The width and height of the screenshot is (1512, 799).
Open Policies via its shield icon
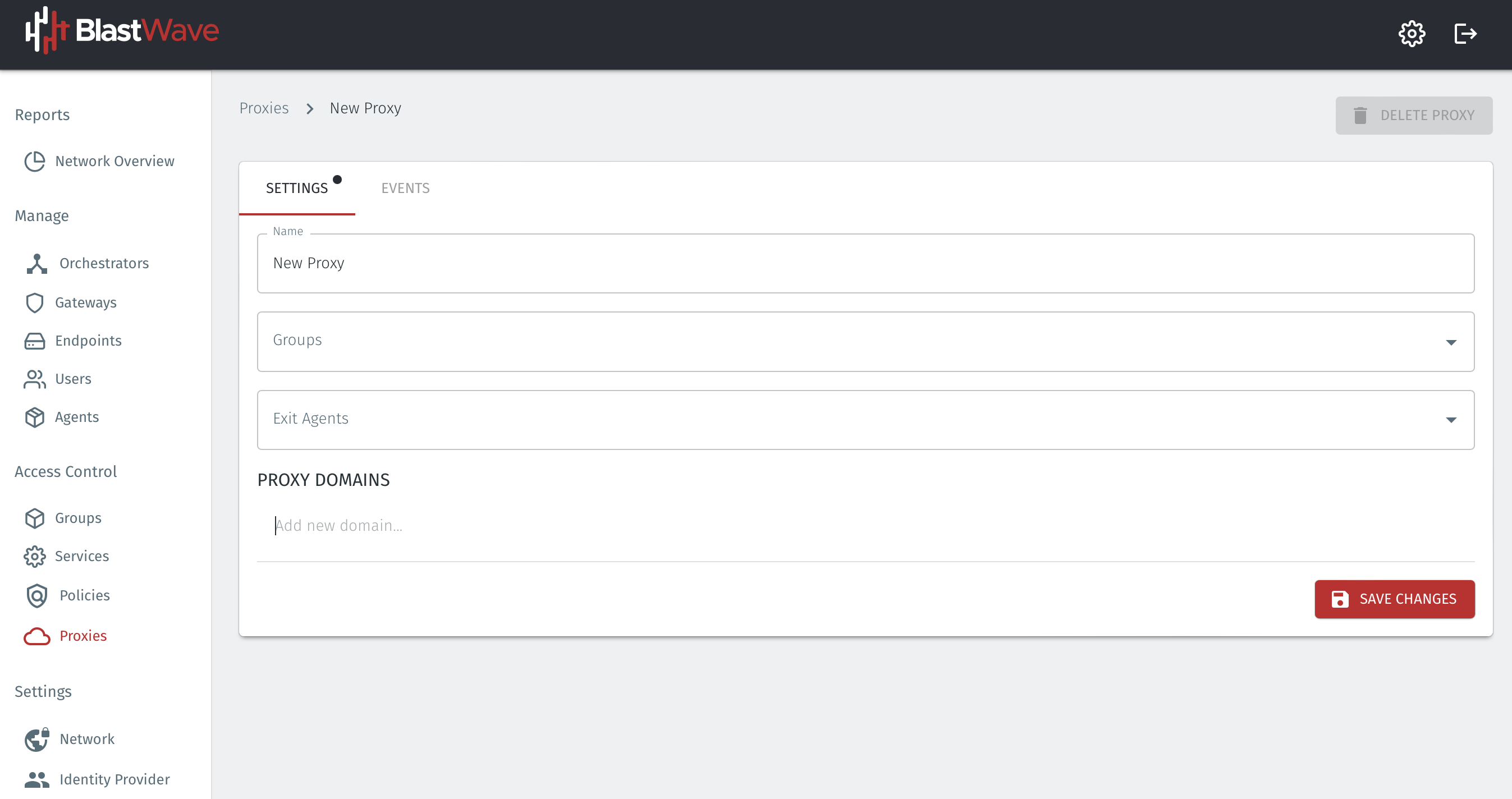pyautogui.click(x=36, y=595)
